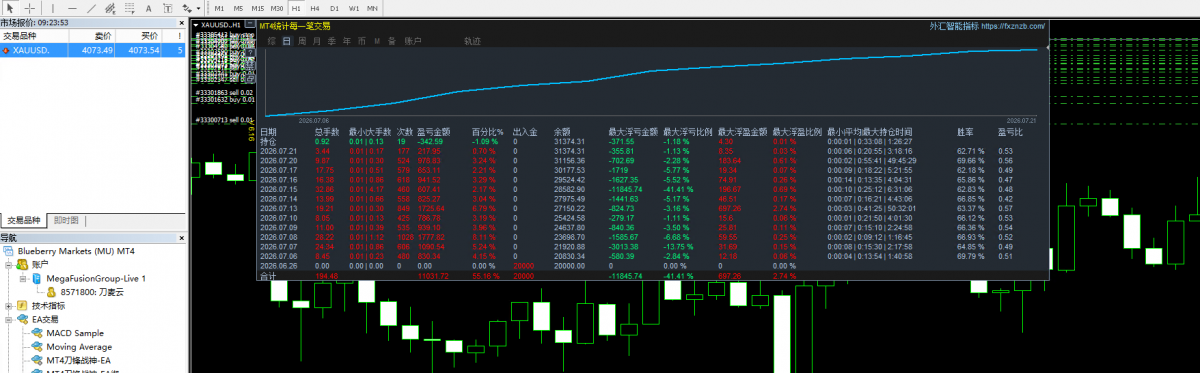Open the XAUUSD.,H1 chart dropdown arrow
The width and height of the screenshot is (1200, 373).
pyautogui.click(x=195, y=24)
